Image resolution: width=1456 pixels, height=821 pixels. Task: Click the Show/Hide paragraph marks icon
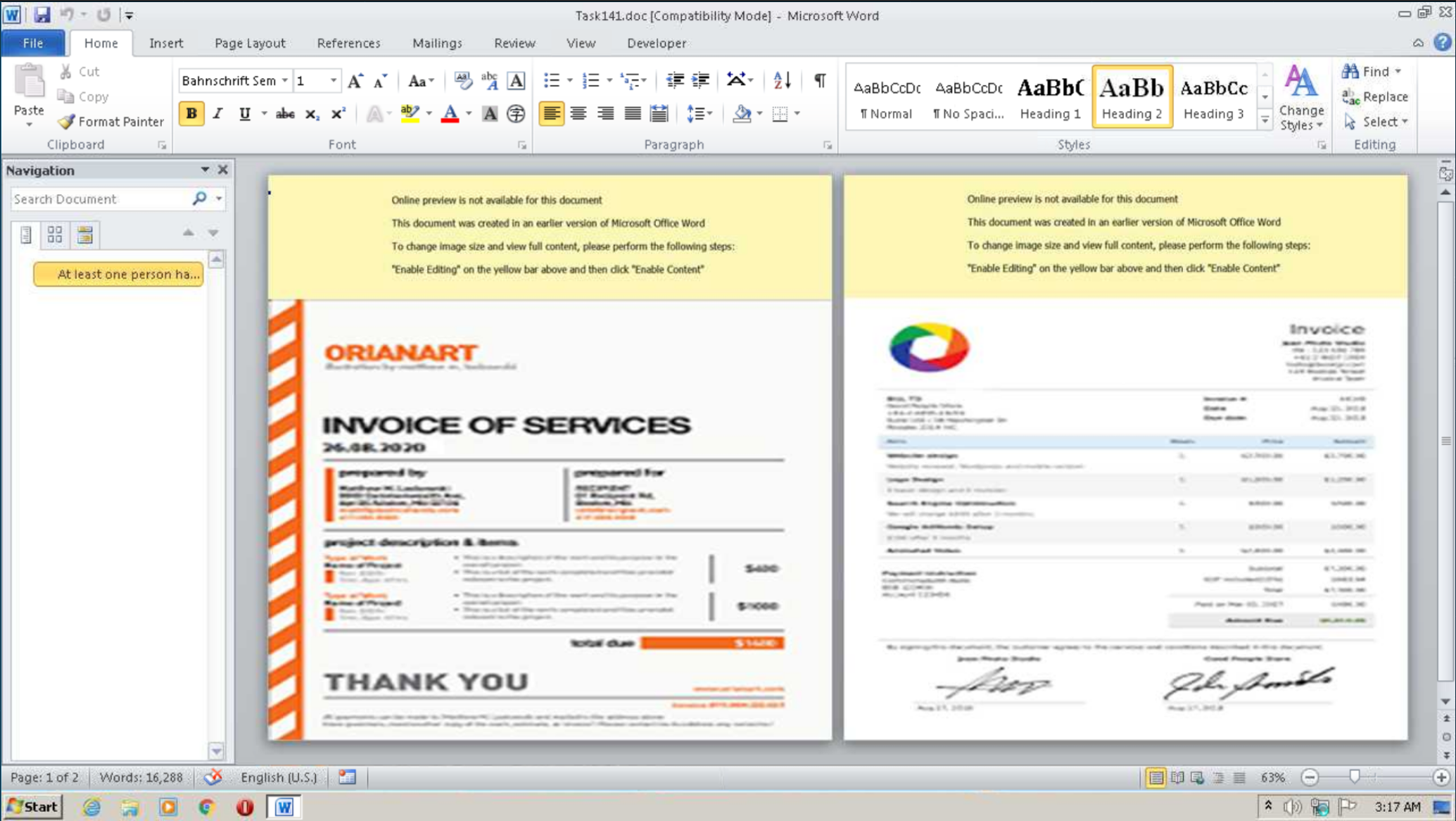click(x=820, y=80)
